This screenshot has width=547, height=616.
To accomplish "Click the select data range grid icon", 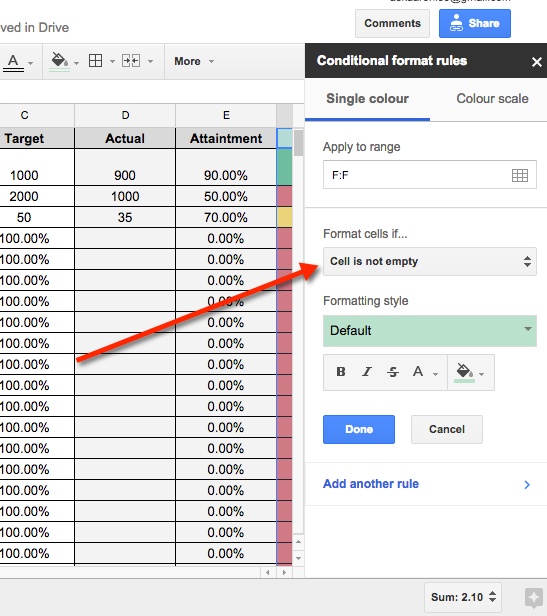I will (519, 175).
